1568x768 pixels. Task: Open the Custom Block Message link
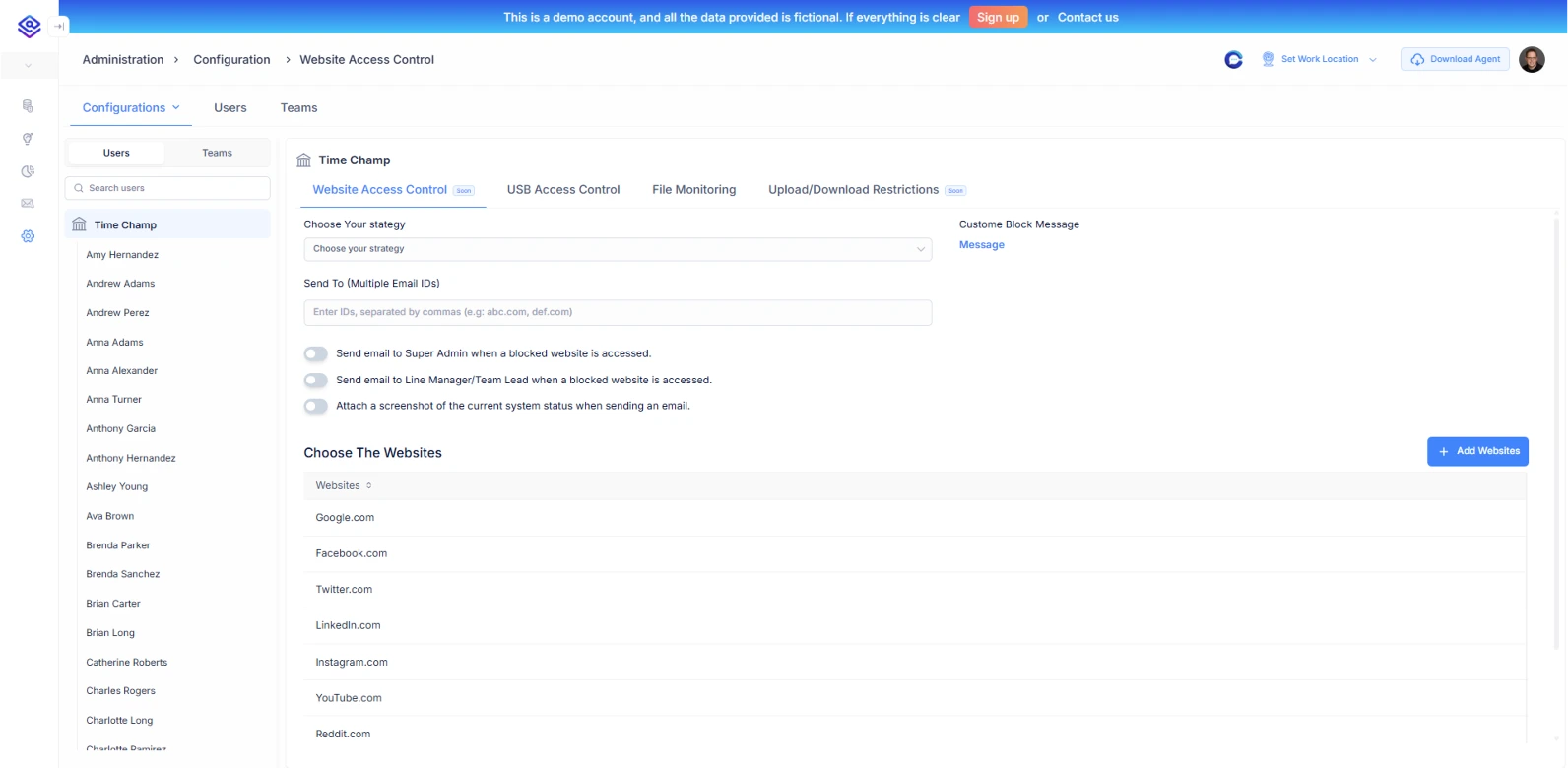[x=982, y=245]
